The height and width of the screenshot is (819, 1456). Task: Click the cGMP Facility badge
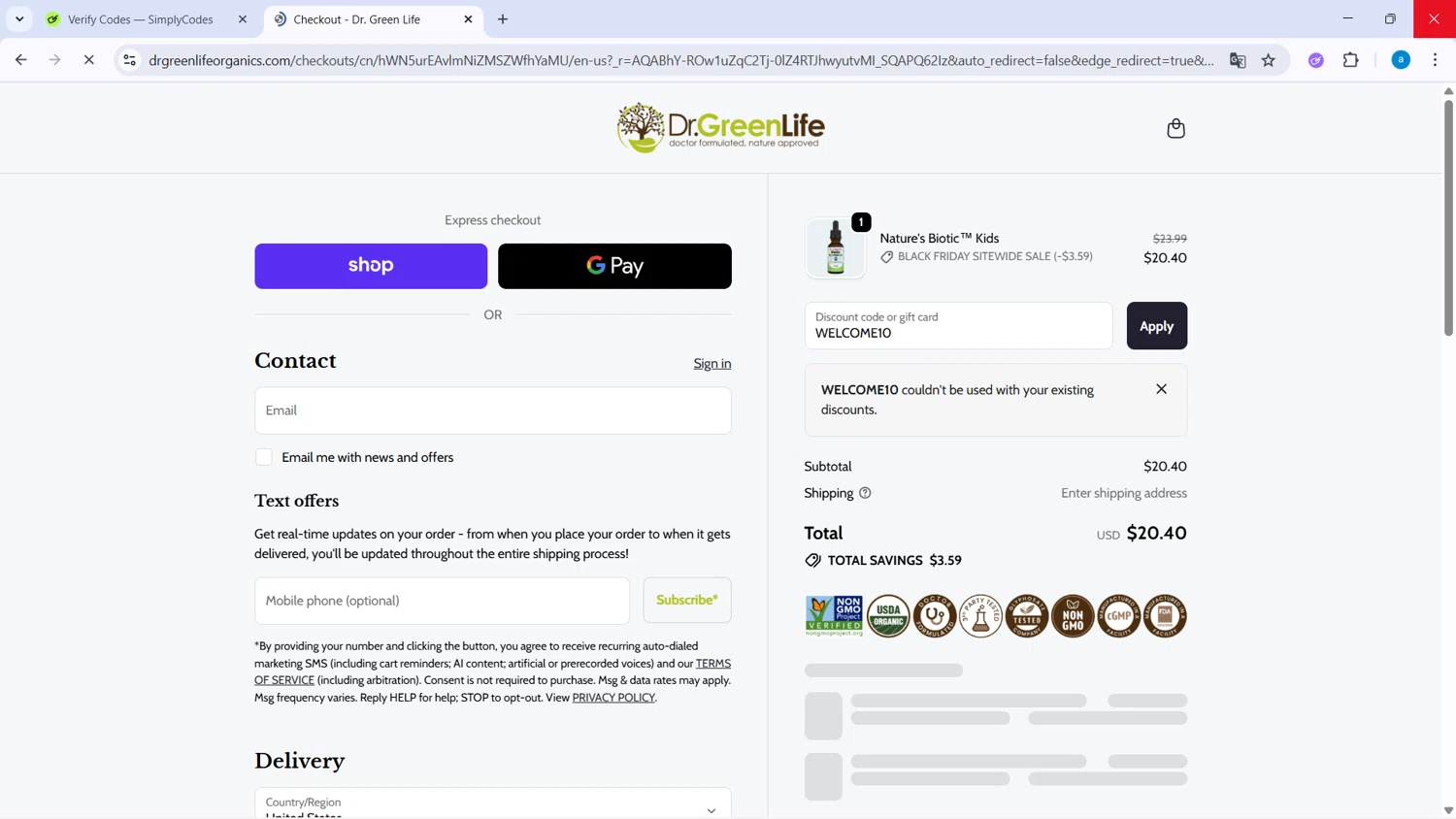tap(1119, 616)
